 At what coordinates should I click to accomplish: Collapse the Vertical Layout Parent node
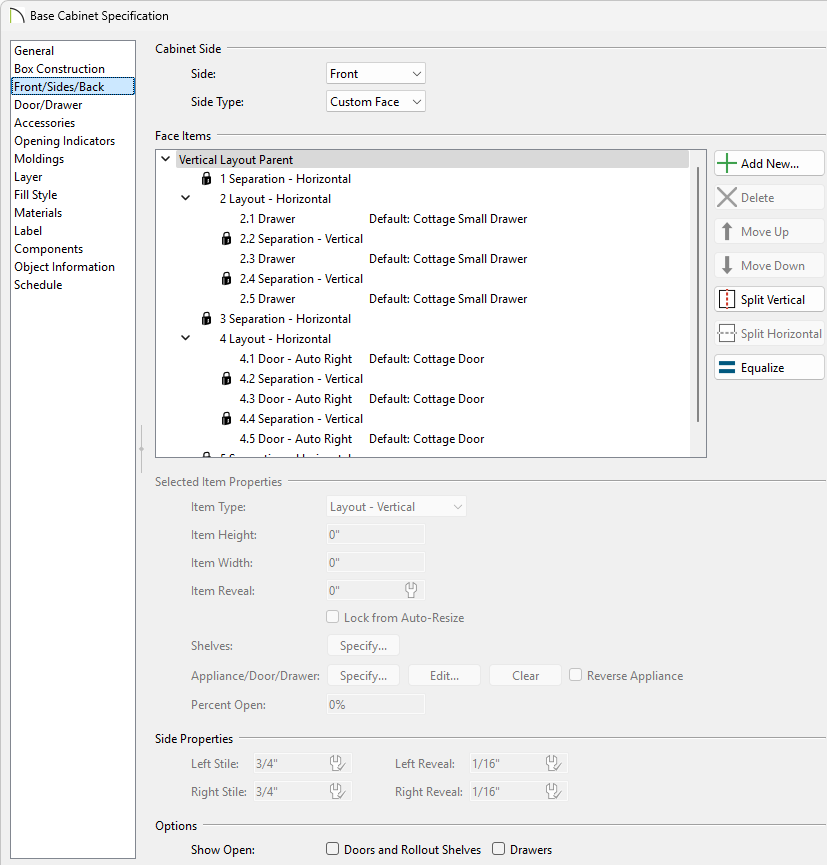click(166, 159)
